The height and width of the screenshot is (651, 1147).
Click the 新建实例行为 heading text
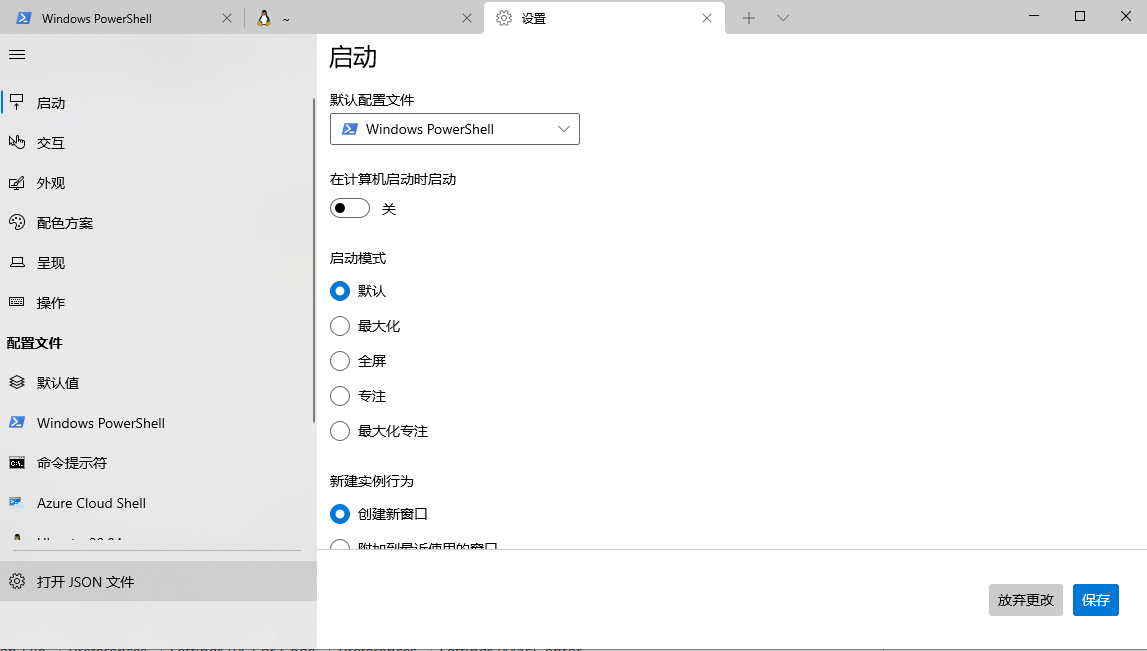click(x=372, y=481)
